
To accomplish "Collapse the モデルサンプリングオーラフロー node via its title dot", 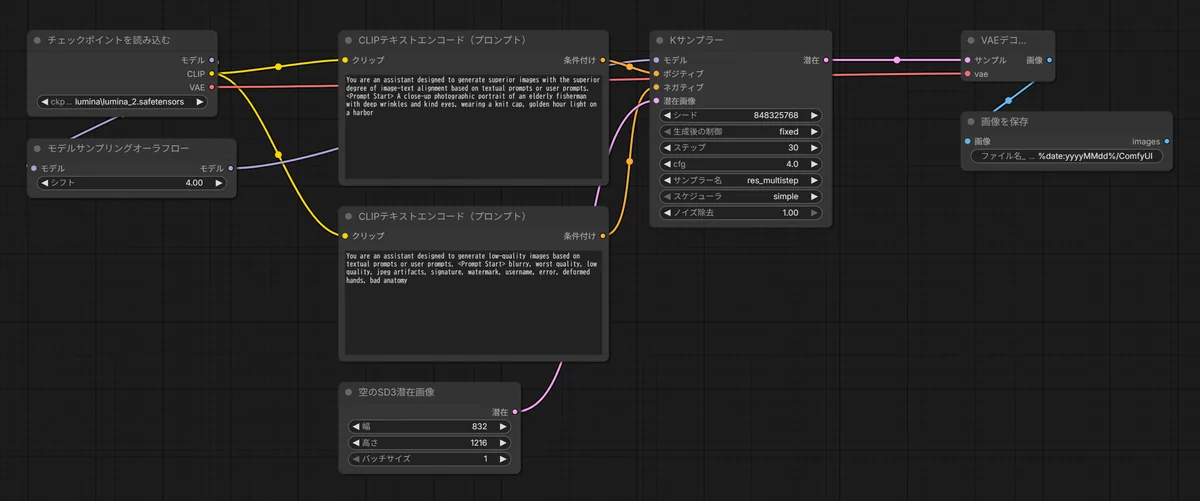I will [x=37, y=147].
